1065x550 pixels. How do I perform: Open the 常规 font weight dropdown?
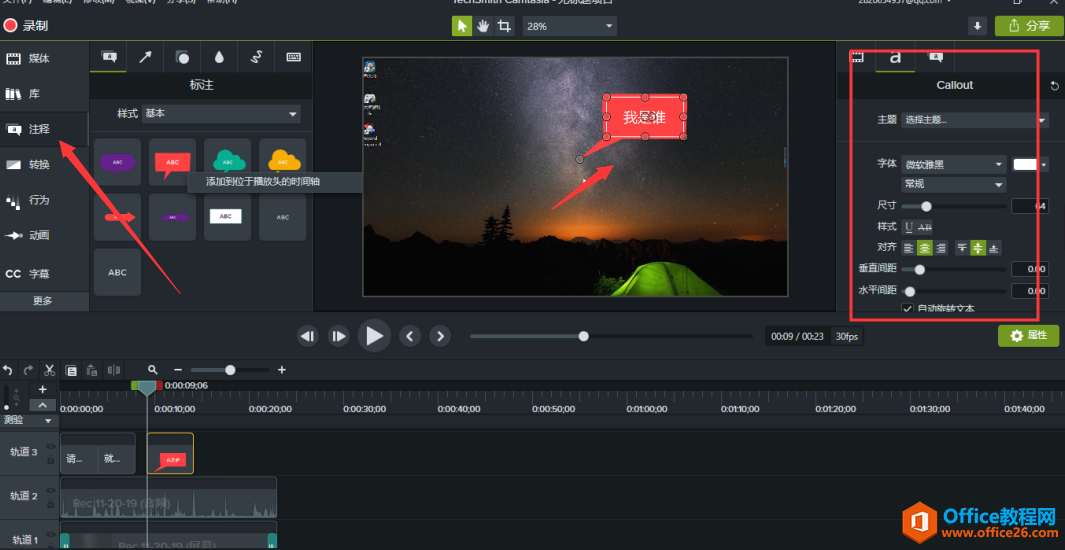pyautogui.click(x=954, y=184)
